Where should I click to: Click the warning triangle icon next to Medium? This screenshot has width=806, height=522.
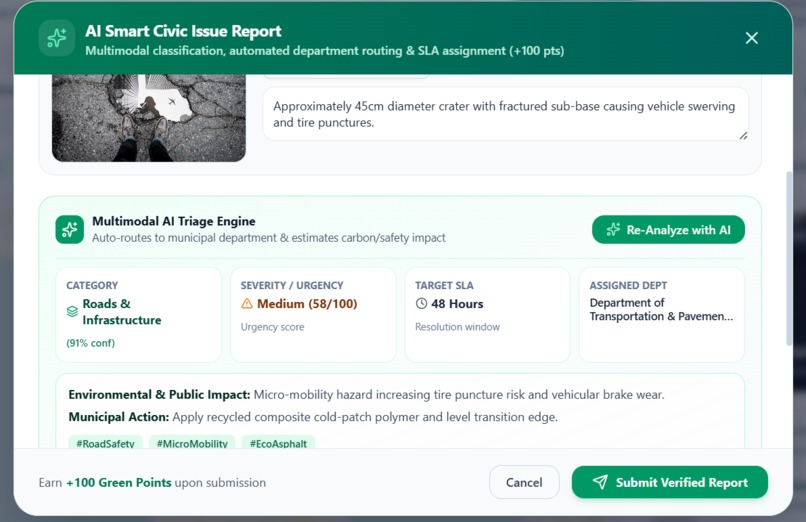click(247, 304)
